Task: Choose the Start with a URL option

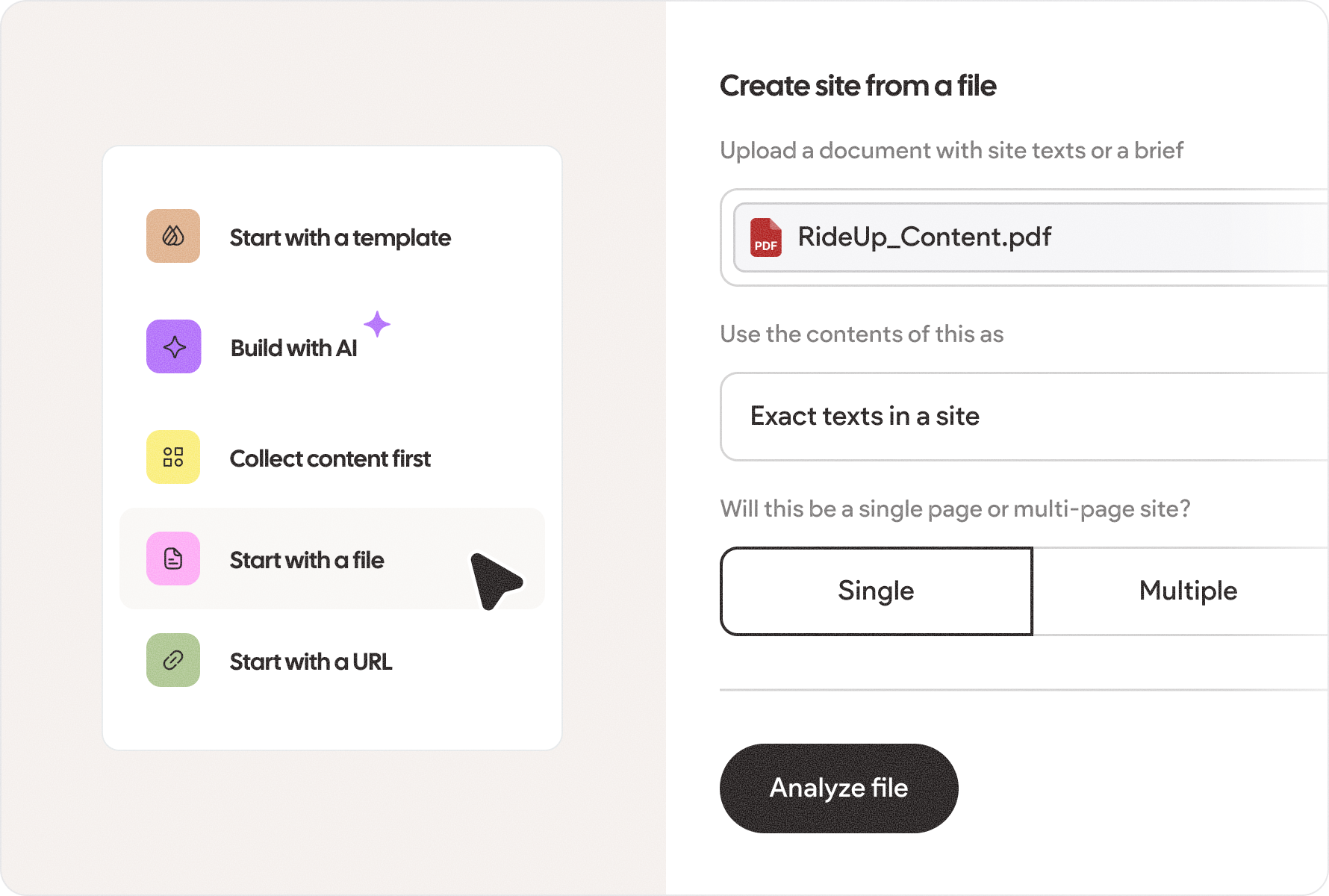Action: (x=332, y=662)
